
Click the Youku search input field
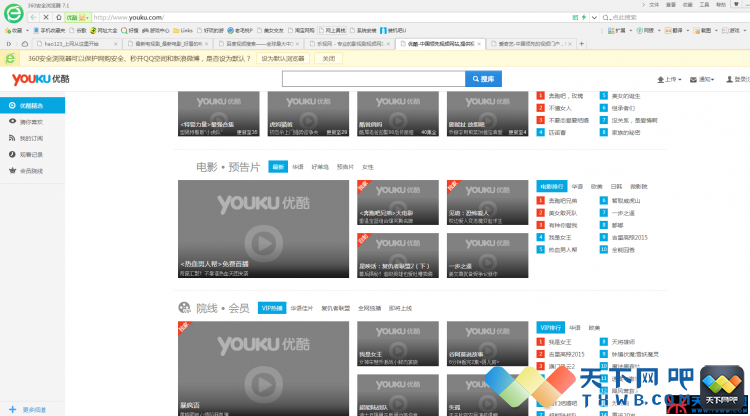pos(373,79)
